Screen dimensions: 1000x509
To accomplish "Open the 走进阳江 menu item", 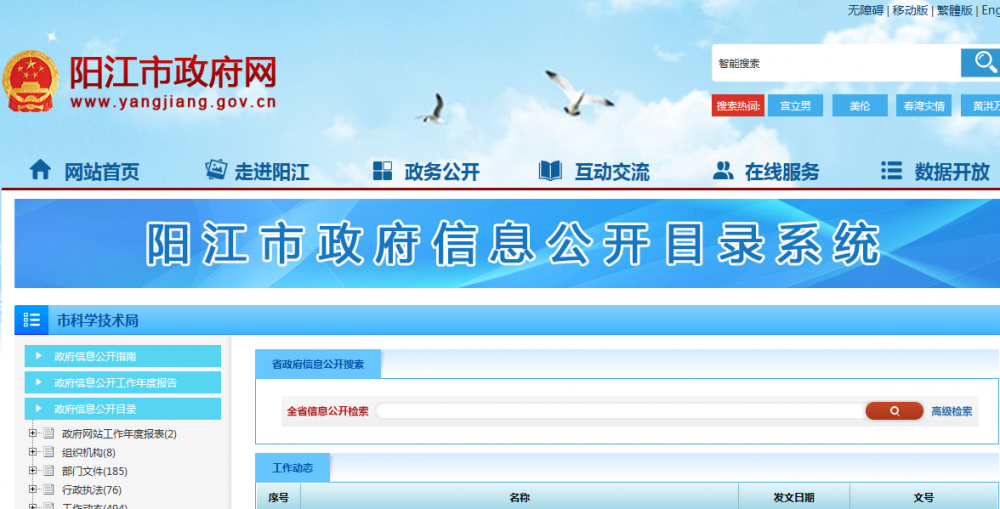I will point(272,172).
